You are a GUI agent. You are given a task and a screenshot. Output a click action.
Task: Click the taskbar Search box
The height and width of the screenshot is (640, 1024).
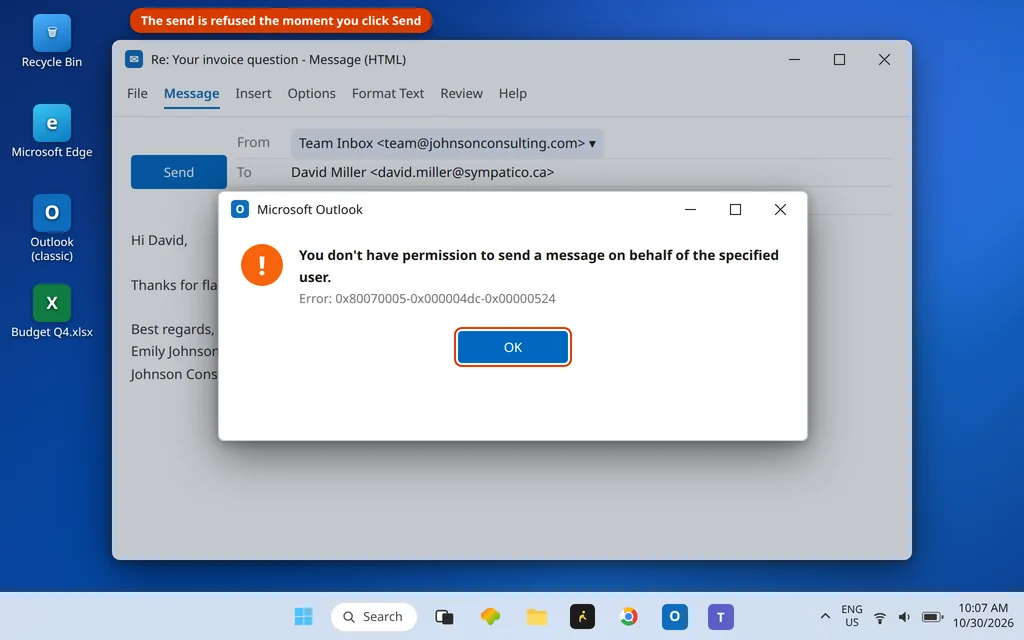(x=374, y=616)
